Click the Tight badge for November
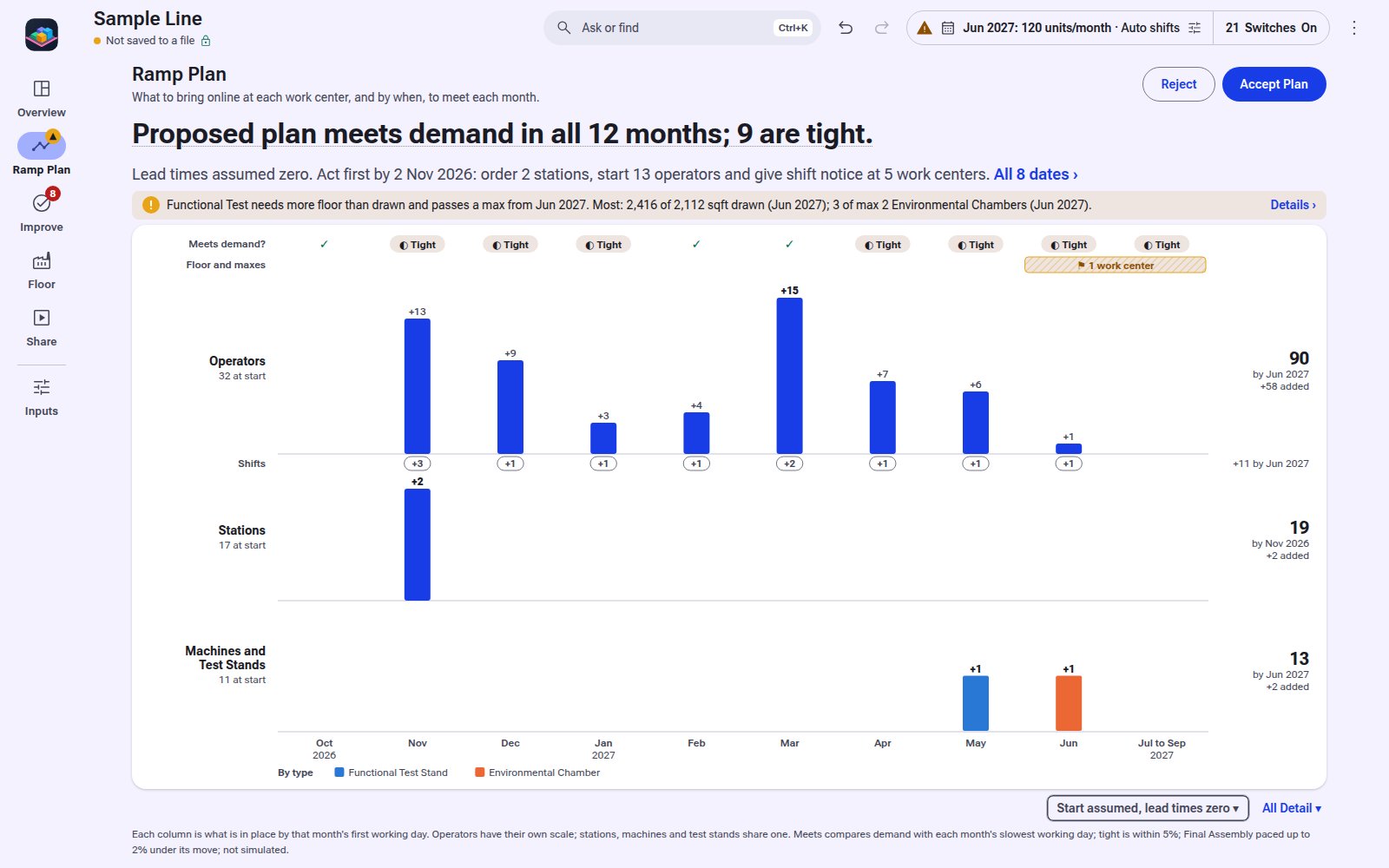The width and height of the screenshot is (1389, 868). (418, 245)
